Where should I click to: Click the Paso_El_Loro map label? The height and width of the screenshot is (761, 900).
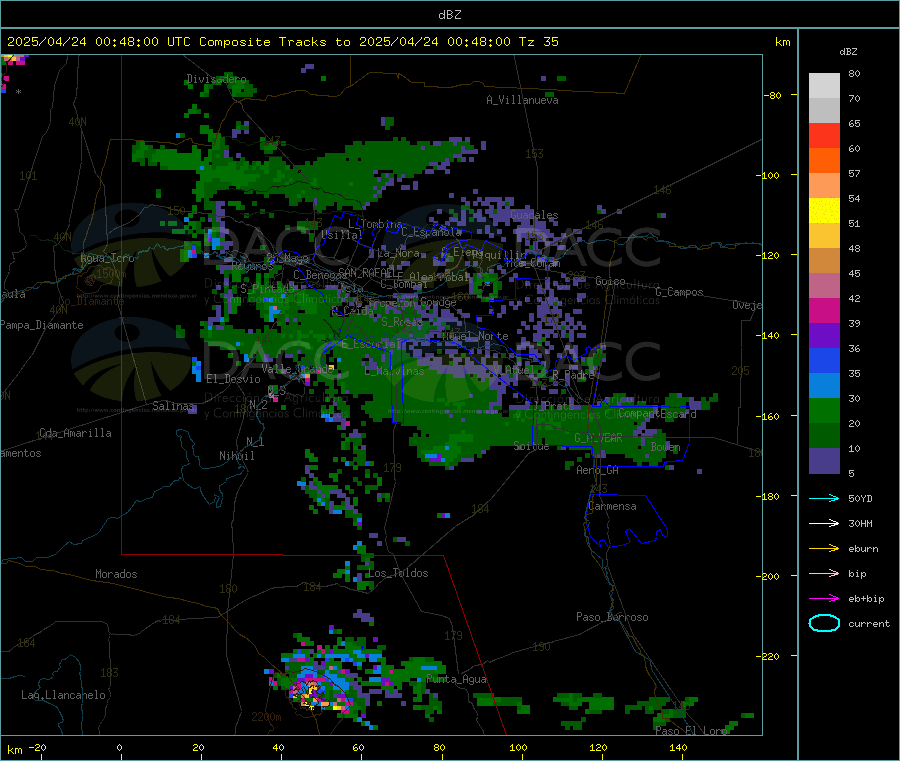tap(691, 731)
